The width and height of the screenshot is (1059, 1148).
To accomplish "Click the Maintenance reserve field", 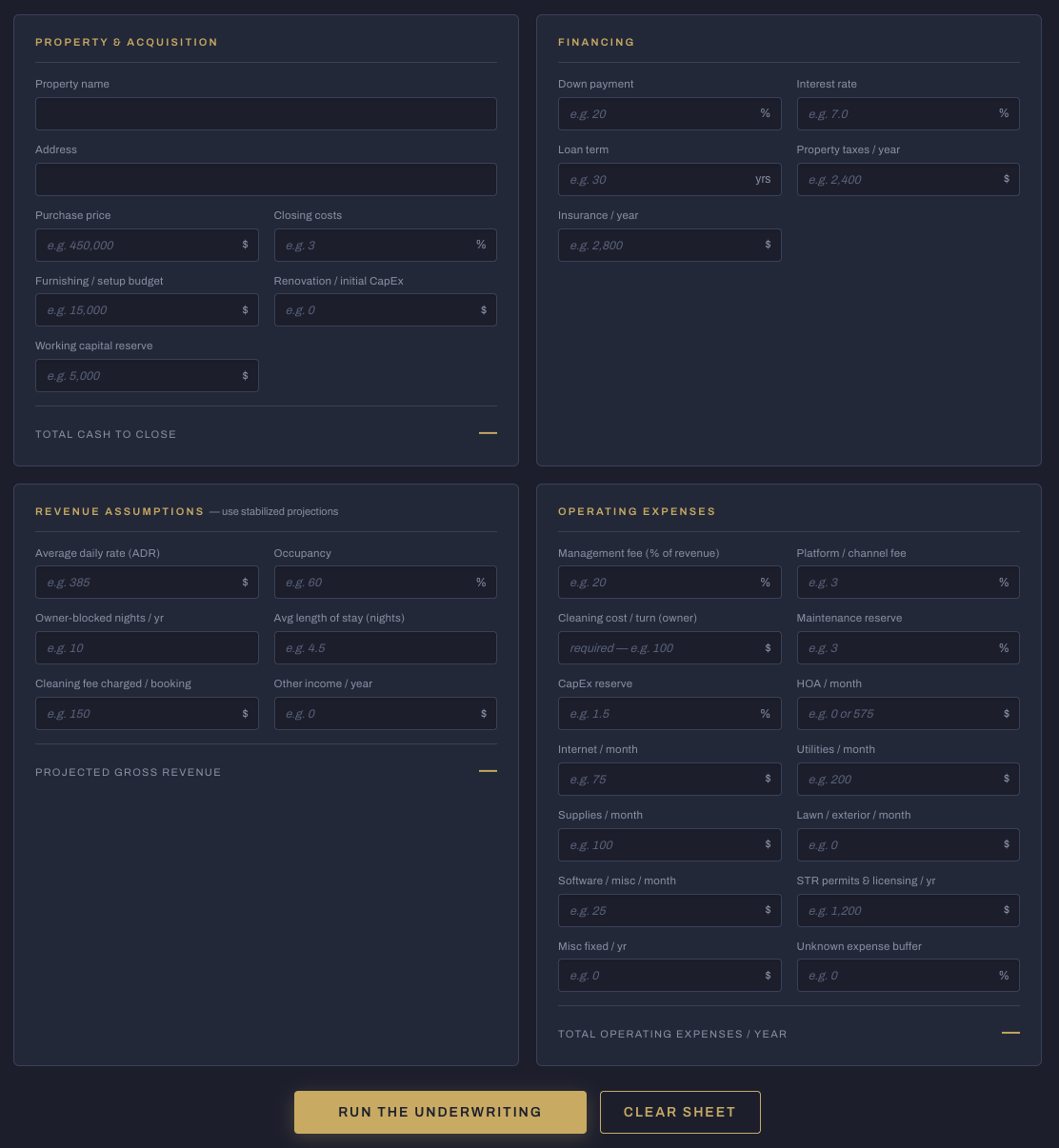I will click(x=908, y=648).
